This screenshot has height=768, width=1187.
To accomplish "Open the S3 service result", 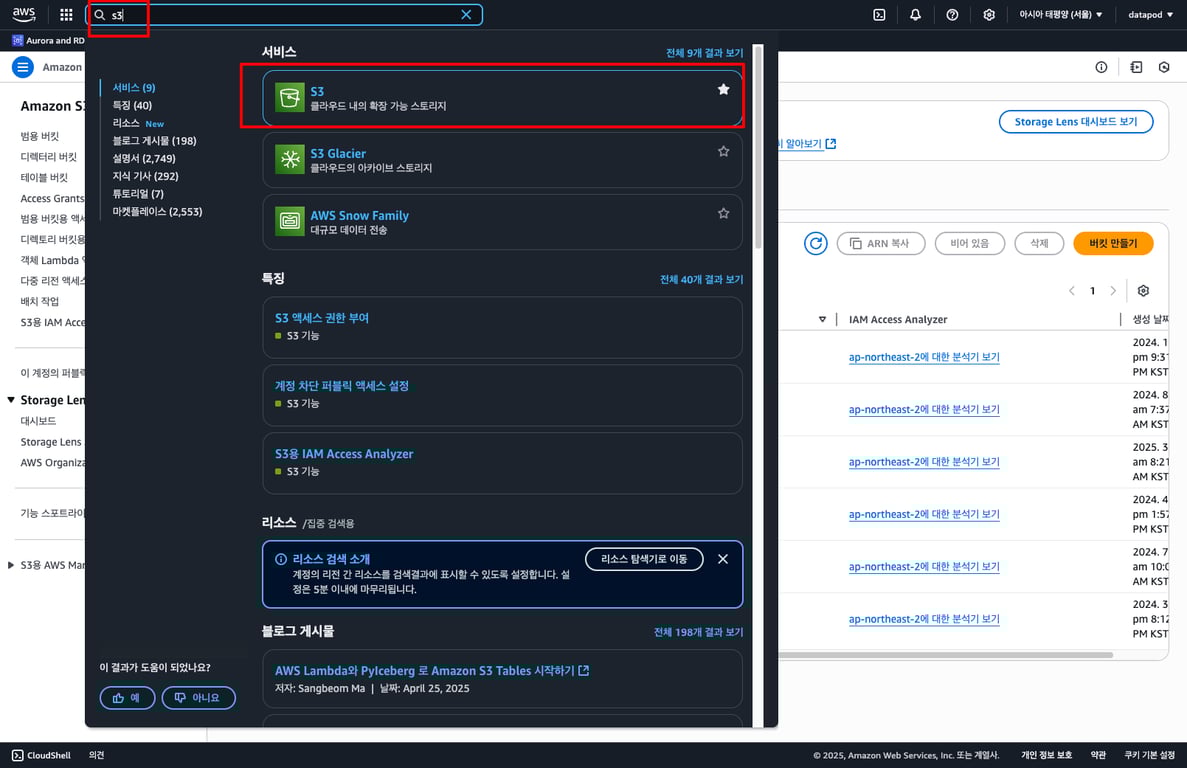I will point(503,98).
